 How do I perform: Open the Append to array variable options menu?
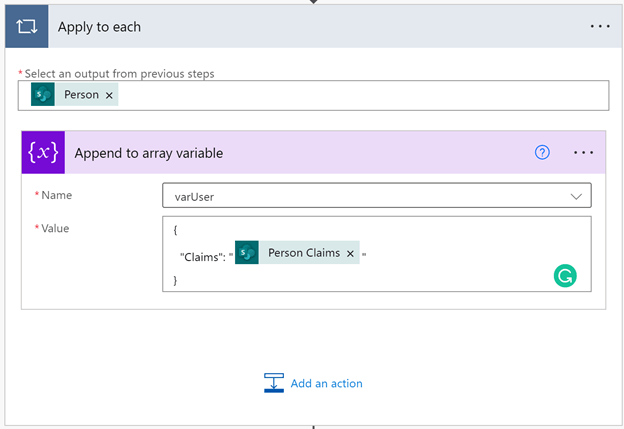click(x=583, y=152)
